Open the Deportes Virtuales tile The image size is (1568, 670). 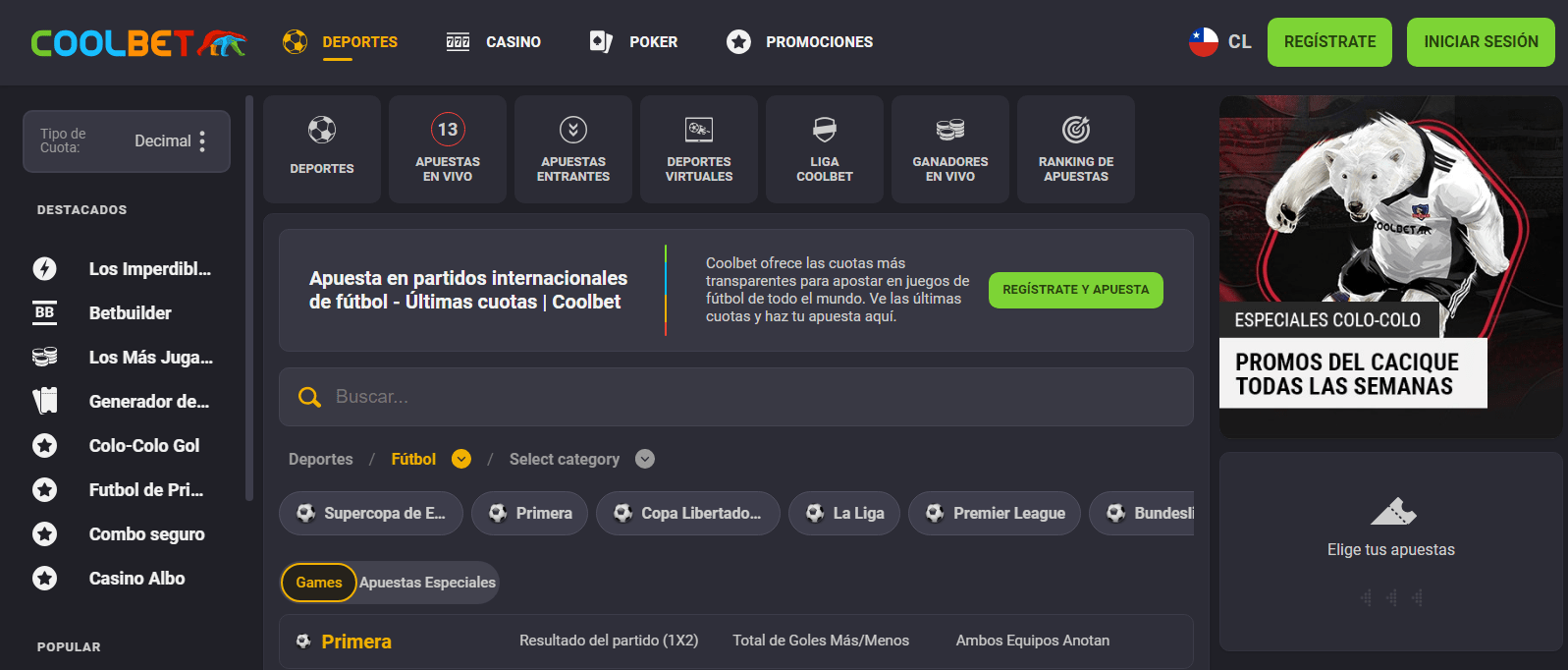click(x=699, y=149)
